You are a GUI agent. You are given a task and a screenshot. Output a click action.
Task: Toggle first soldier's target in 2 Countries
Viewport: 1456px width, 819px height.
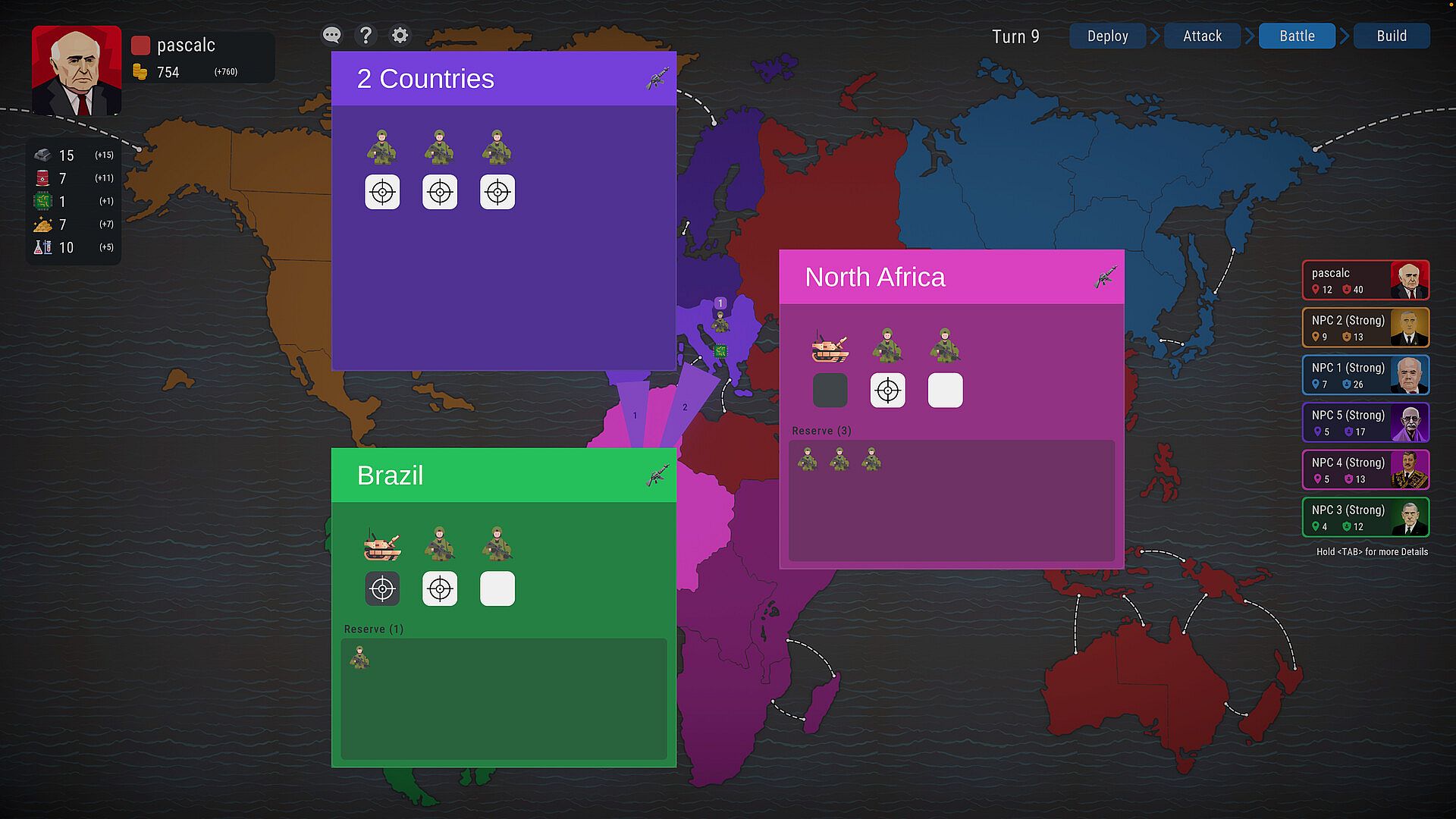[x=382, y=192]
